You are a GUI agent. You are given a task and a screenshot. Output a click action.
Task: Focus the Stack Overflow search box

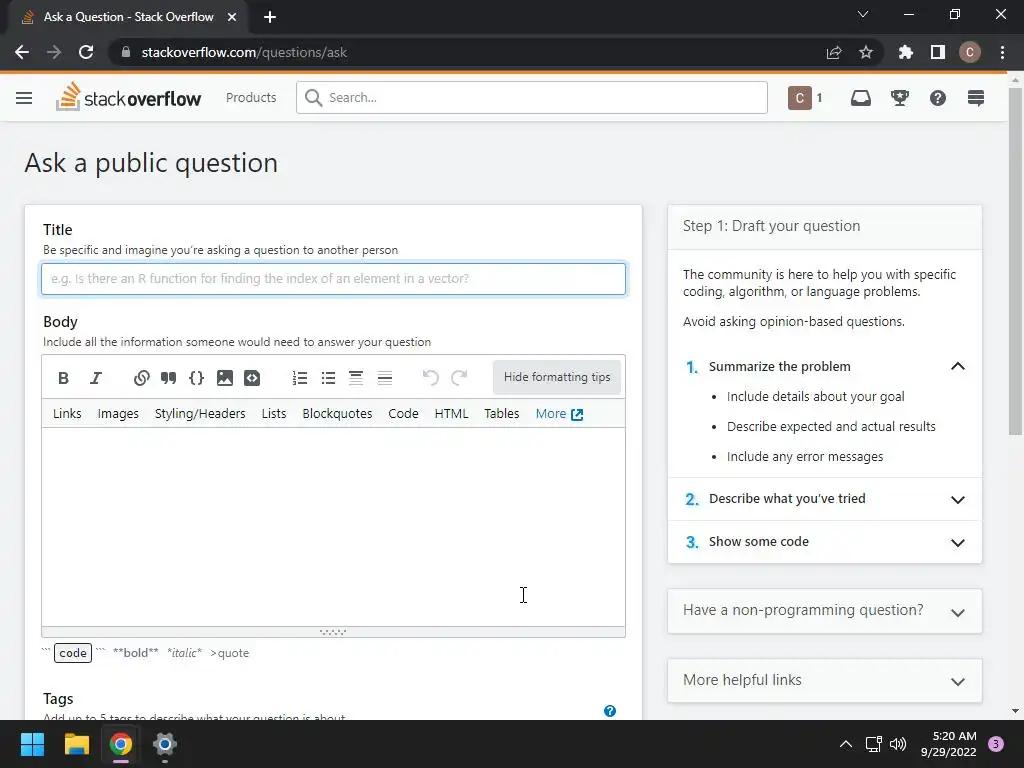(x=532, y=97)
